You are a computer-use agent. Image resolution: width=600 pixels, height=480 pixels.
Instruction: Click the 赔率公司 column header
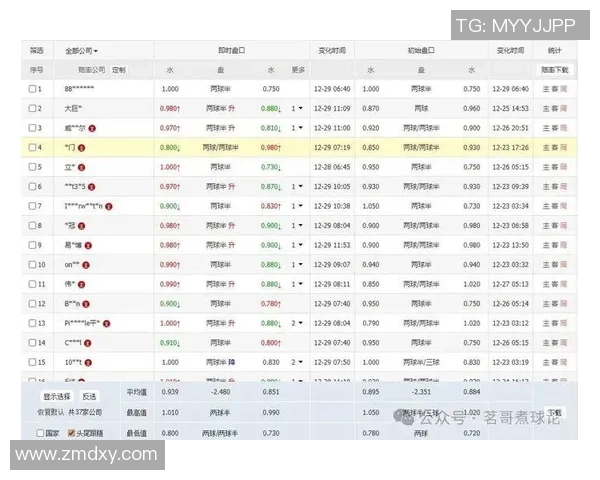coord(91,70)
